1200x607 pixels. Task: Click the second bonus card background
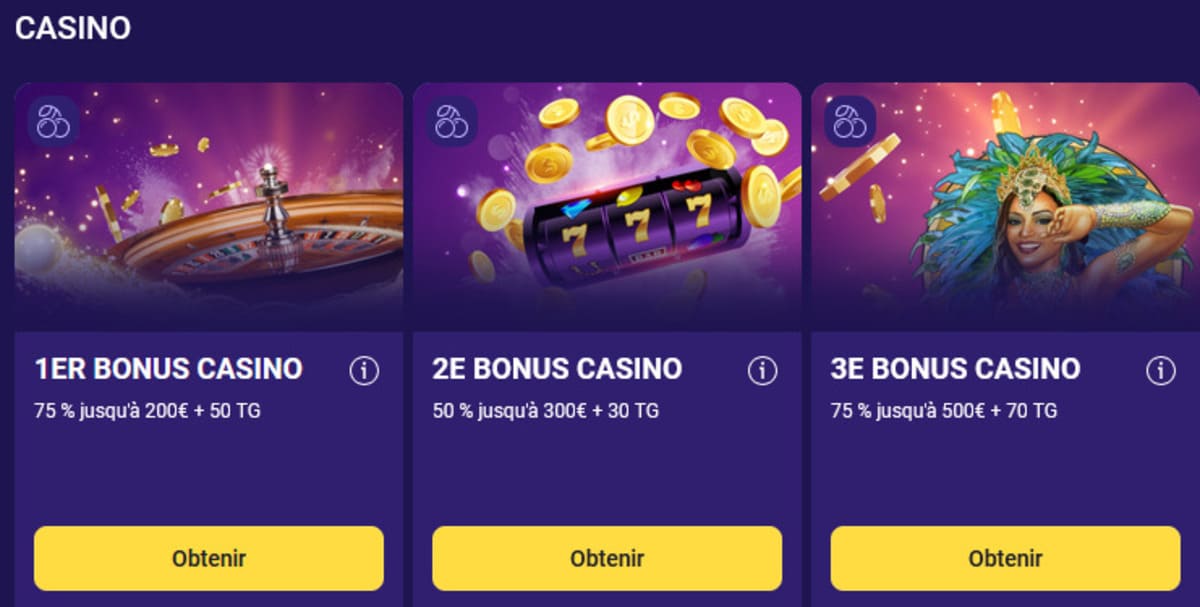pyautogui.click(x=606, y=470)
